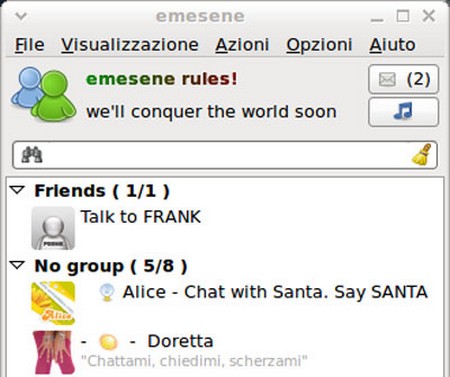Click the status icon beside Alice

107,292
